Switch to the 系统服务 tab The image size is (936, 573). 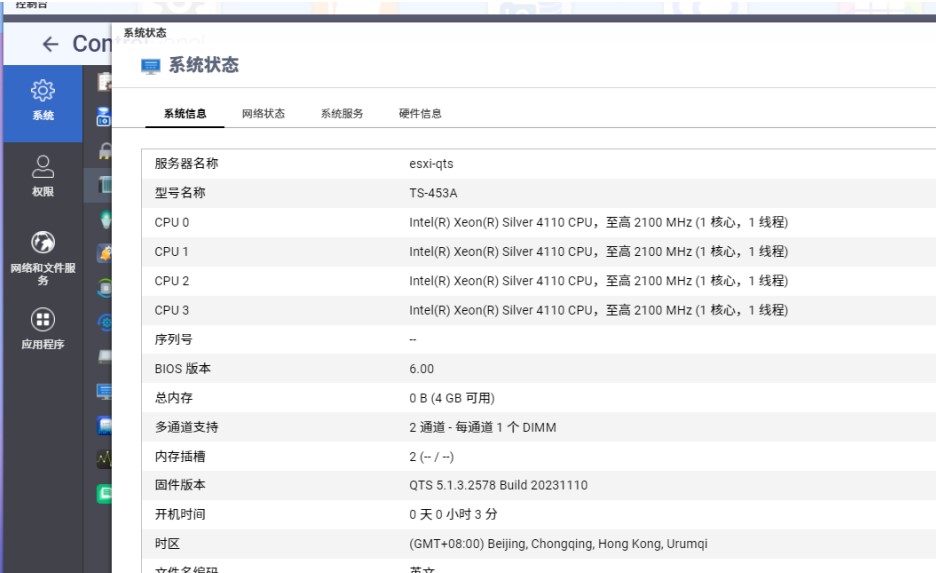pyautogui.click(x=342, y=113)
